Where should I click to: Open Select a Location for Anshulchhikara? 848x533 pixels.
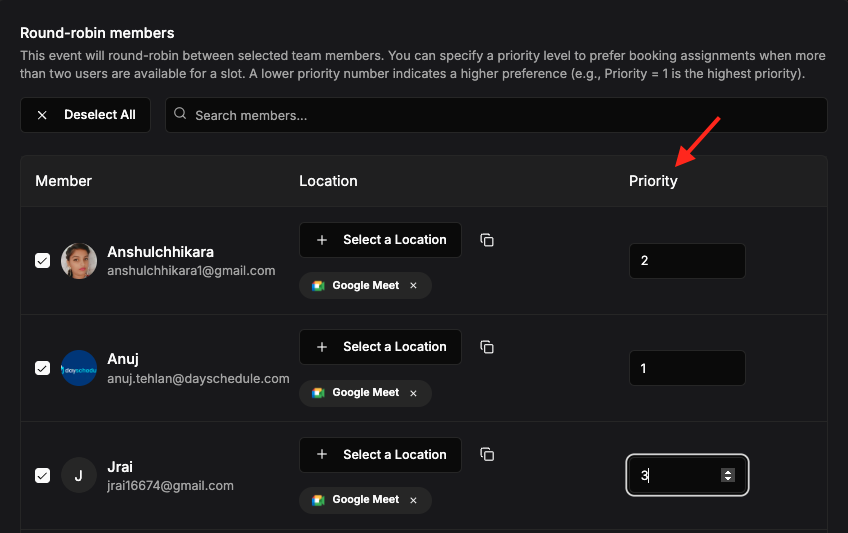point(380,240)
